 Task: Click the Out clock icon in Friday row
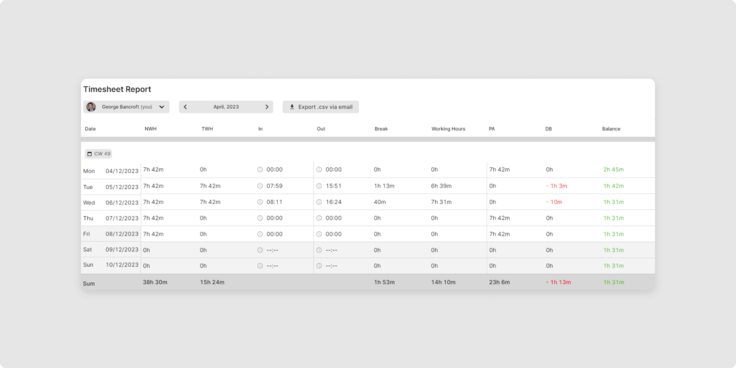(319, 234)
